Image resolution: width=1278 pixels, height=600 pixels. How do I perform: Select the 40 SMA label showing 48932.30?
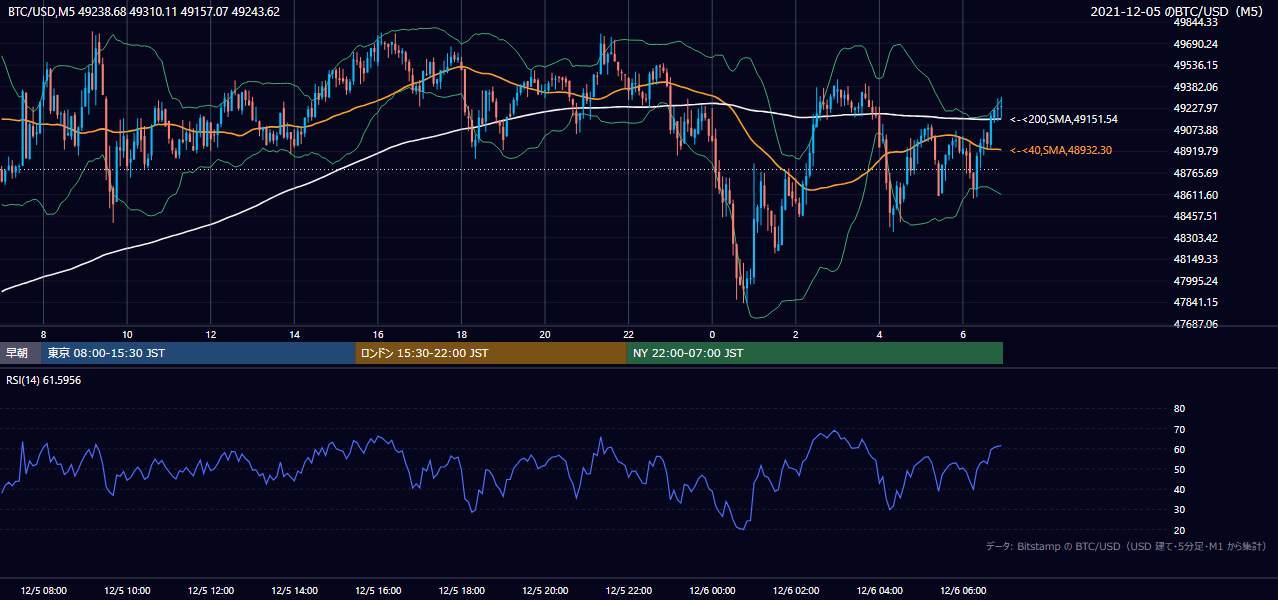[1061, 150]
